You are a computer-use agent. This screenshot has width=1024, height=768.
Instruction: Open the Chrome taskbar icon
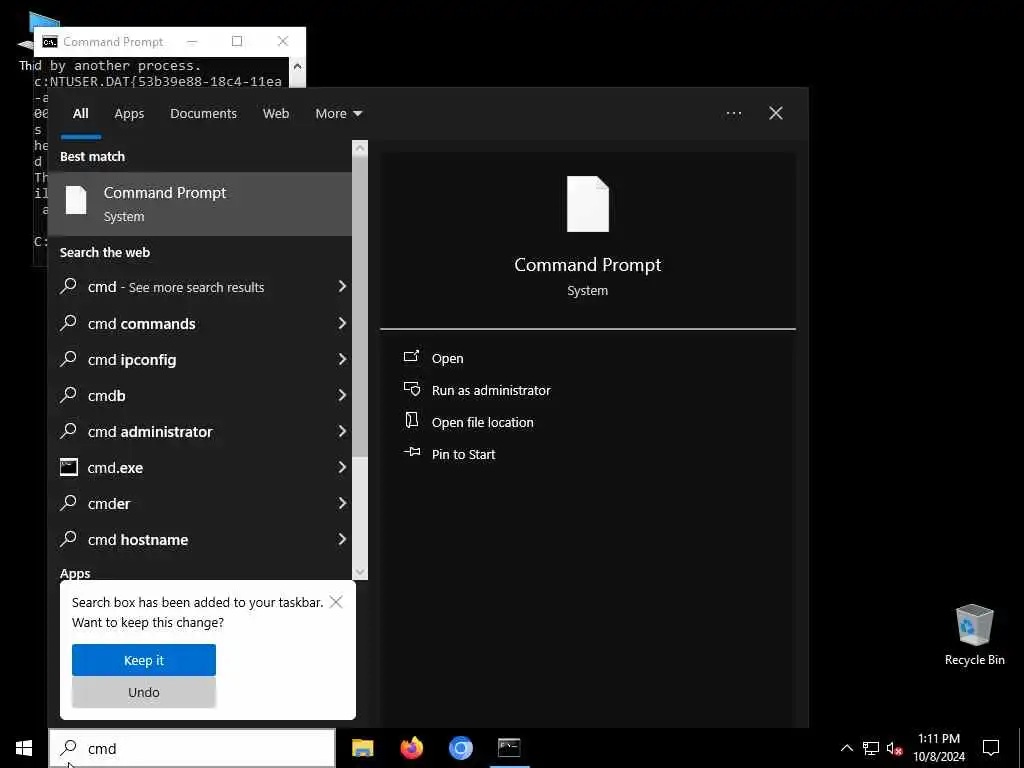(x=460, y=748)
